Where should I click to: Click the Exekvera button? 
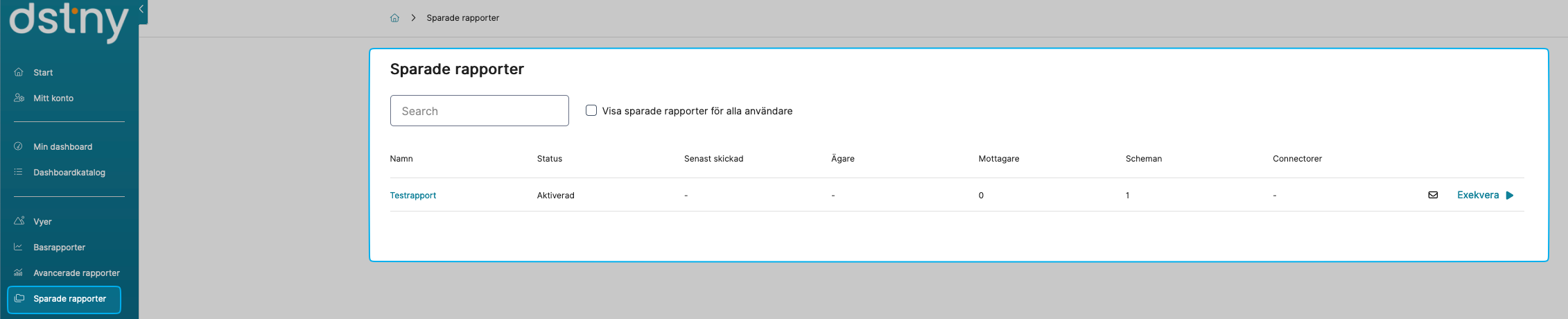[x=1485, y=195]
